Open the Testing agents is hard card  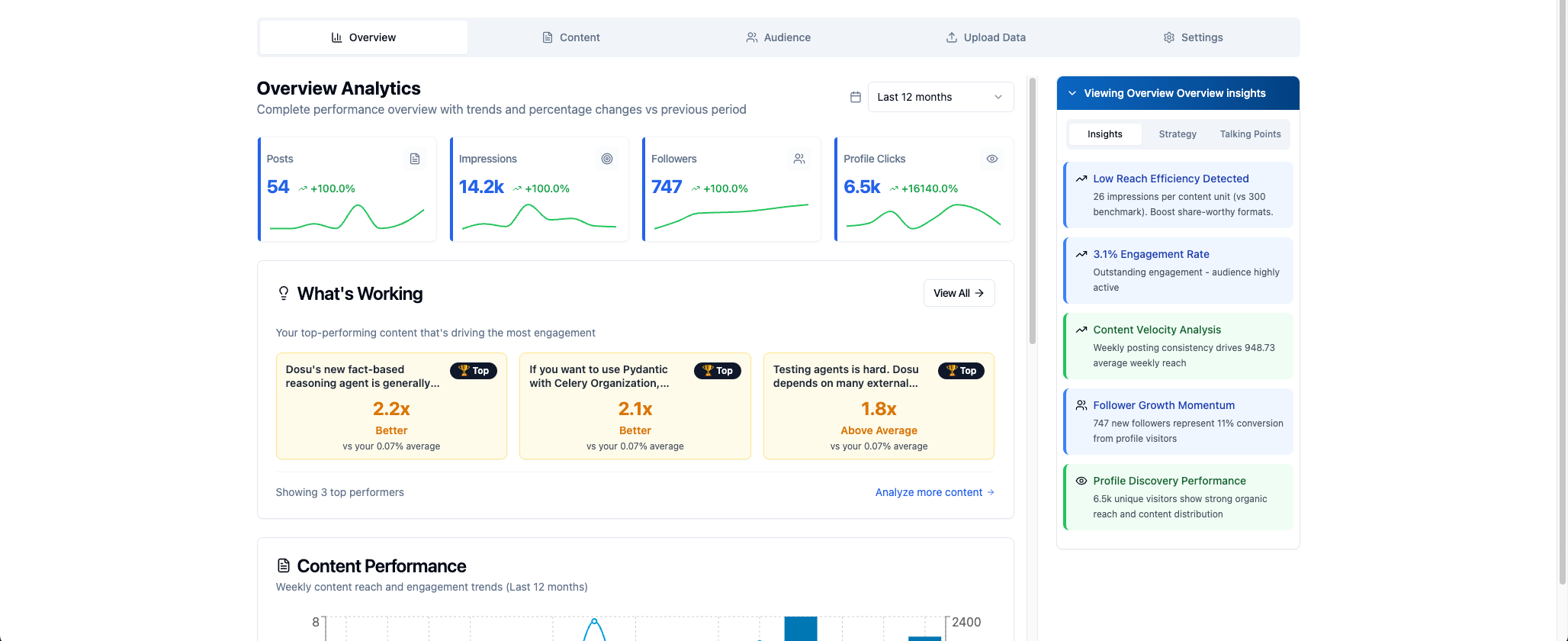coord(879,406)
